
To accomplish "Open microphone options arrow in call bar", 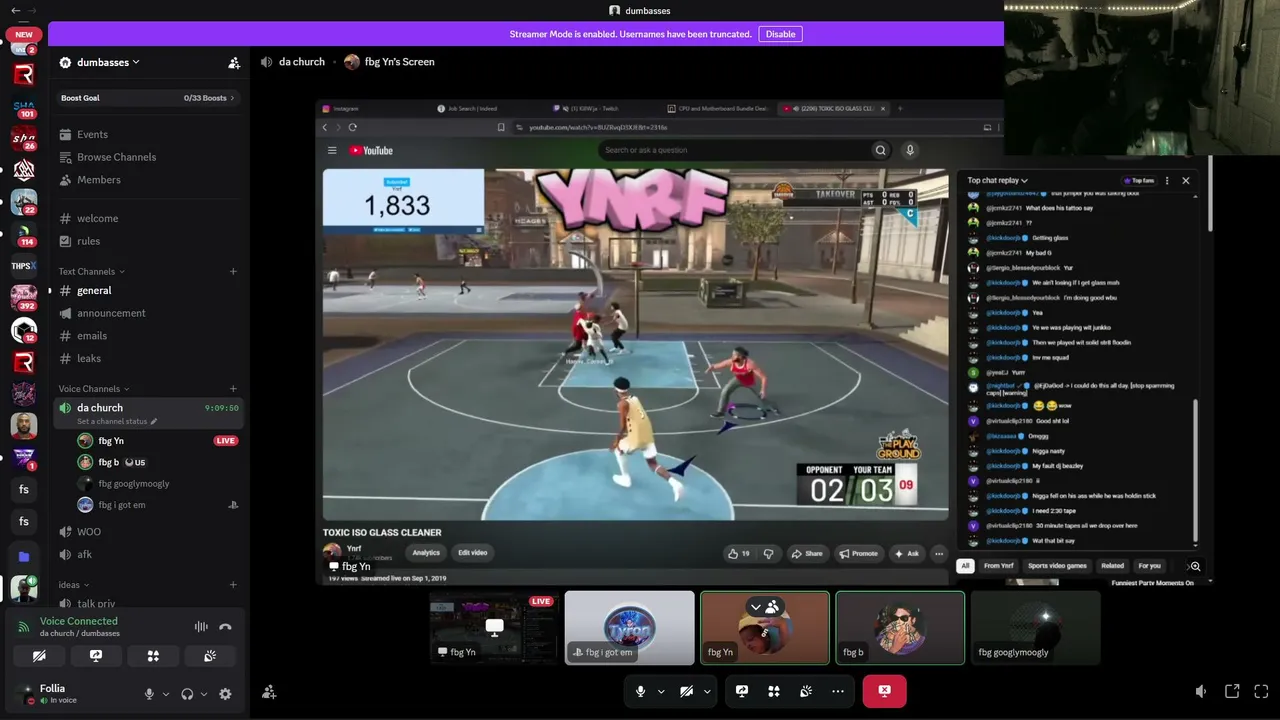I will [x=661, y=691].
